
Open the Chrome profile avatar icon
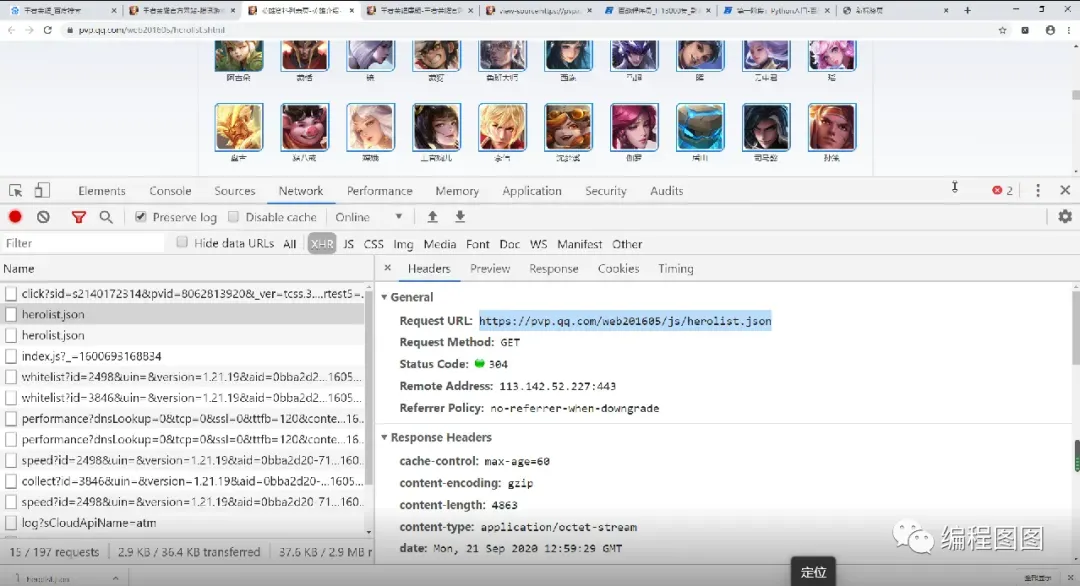point(1050,30)
